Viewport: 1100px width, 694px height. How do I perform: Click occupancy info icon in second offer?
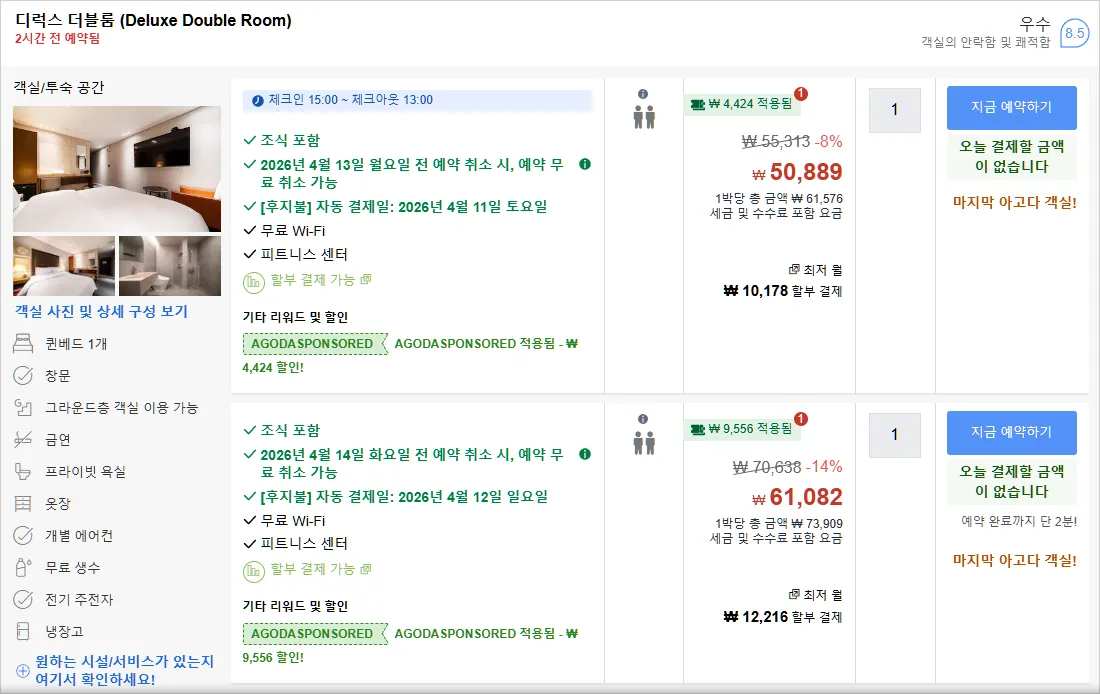coord(643,419)
